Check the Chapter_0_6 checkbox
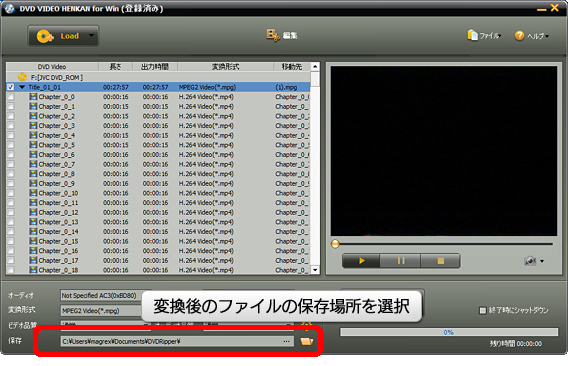This screenshot has width=568, height=366. click(x=11, y=154)
